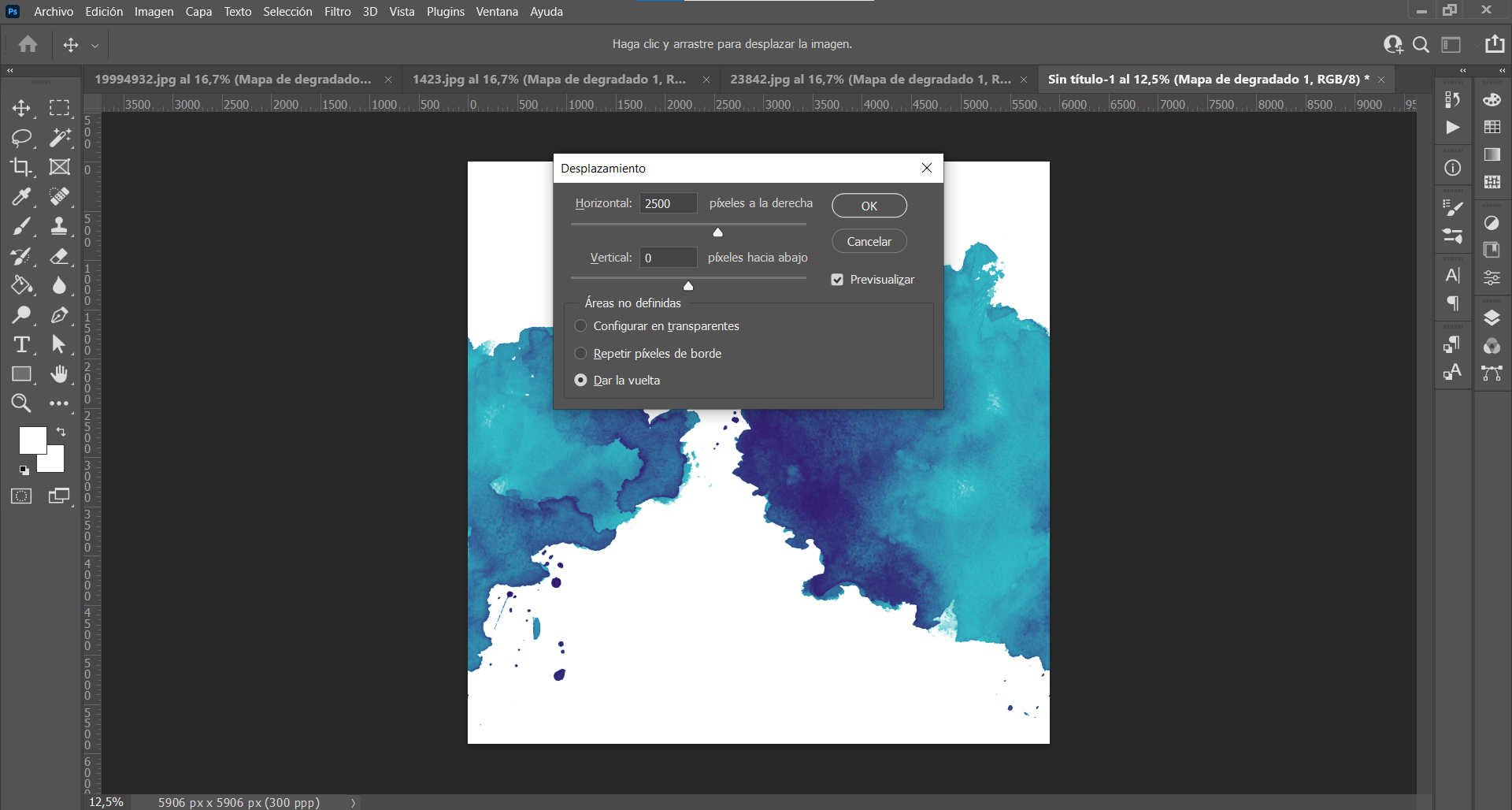Open the Imagen menu
This screenshot has height=810, width=1512.
point(154,12)
